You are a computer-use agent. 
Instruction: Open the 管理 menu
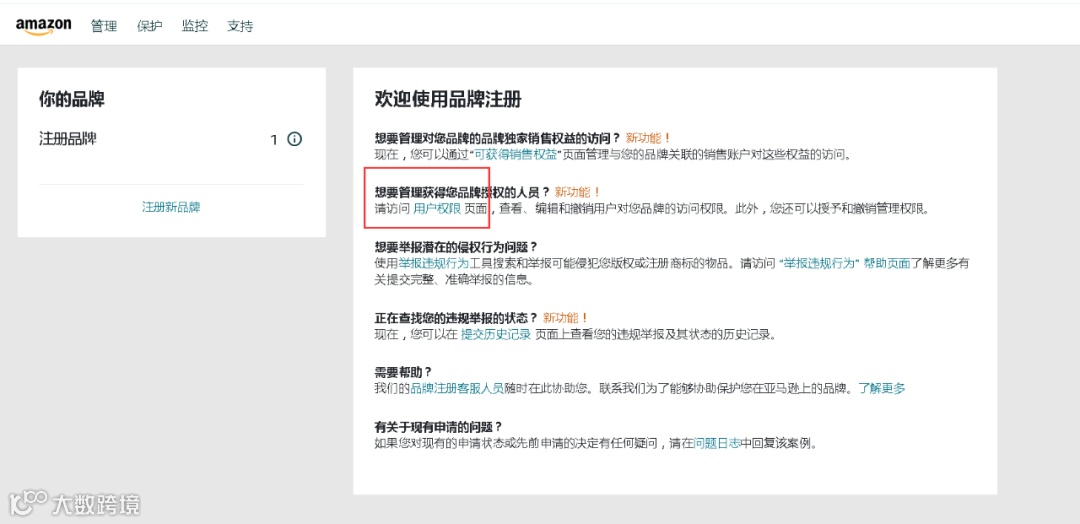(x=104, y=27)
